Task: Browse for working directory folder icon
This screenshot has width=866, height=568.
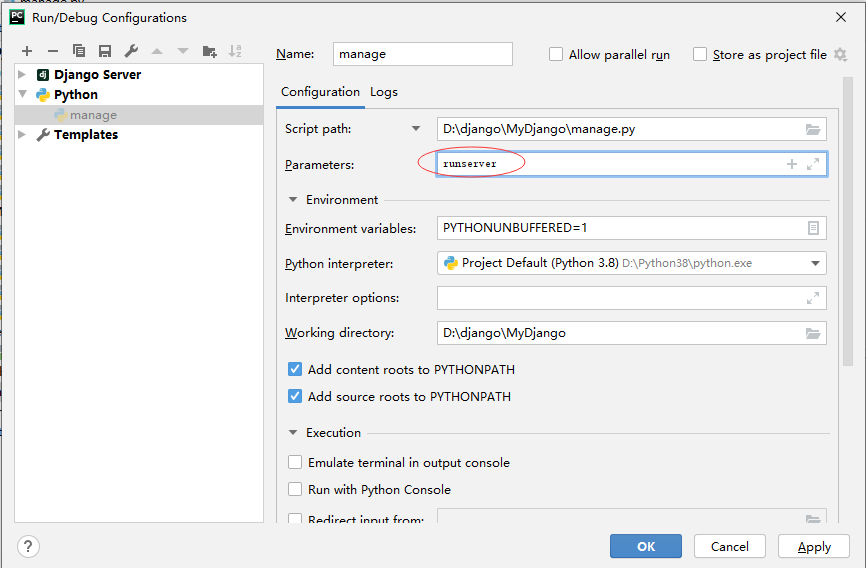Action: [x=812, y=333]
